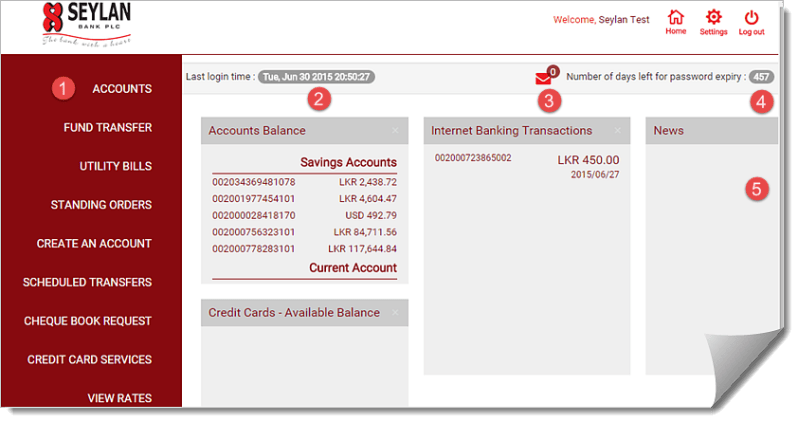Click balance LKR 117,644.84
The image size is (798, 422).
pyautogui.click(x=362, y=249)
